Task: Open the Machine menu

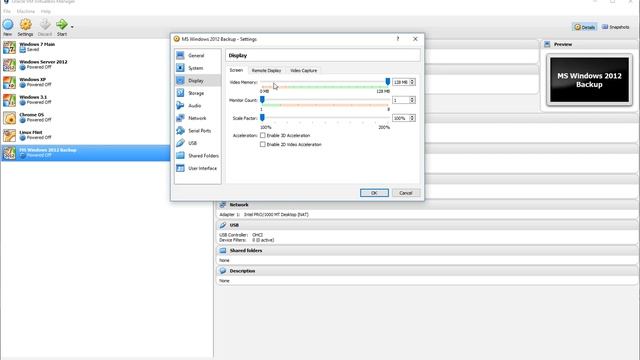Action: [26, 11]
